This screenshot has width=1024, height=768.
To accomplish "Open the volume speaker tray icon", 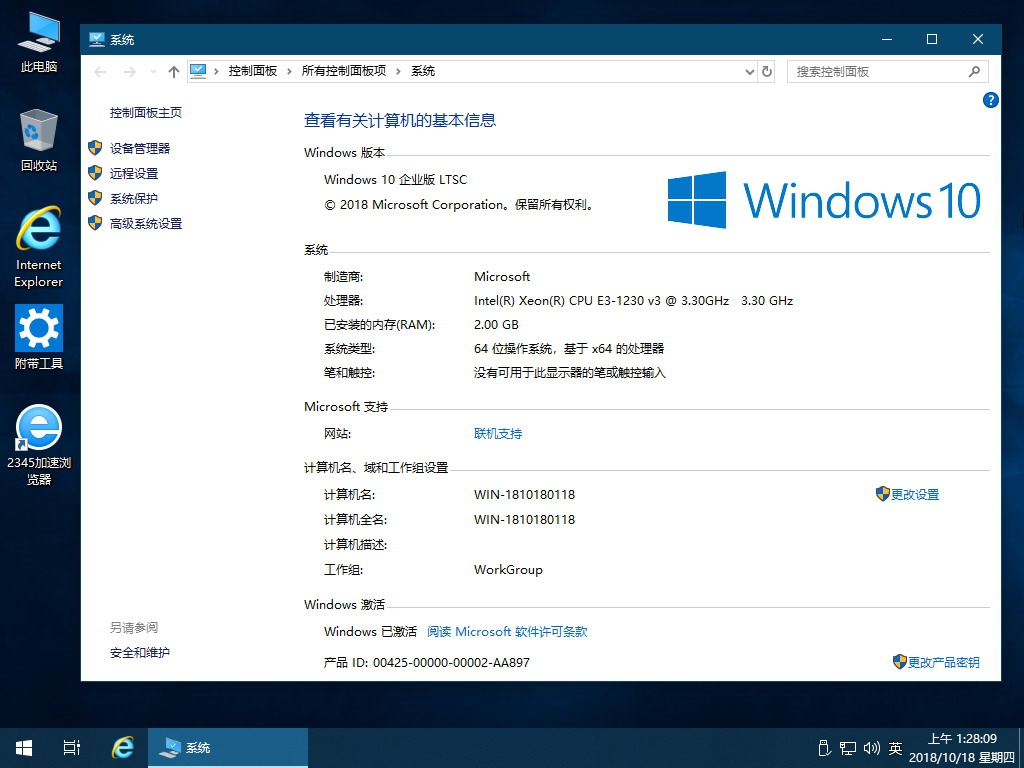I will point(872,748).
